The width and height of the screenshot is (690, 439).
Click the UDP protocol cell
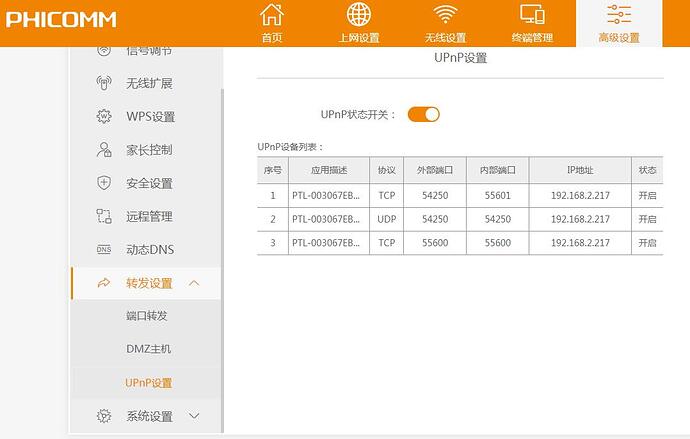(386, 219)
